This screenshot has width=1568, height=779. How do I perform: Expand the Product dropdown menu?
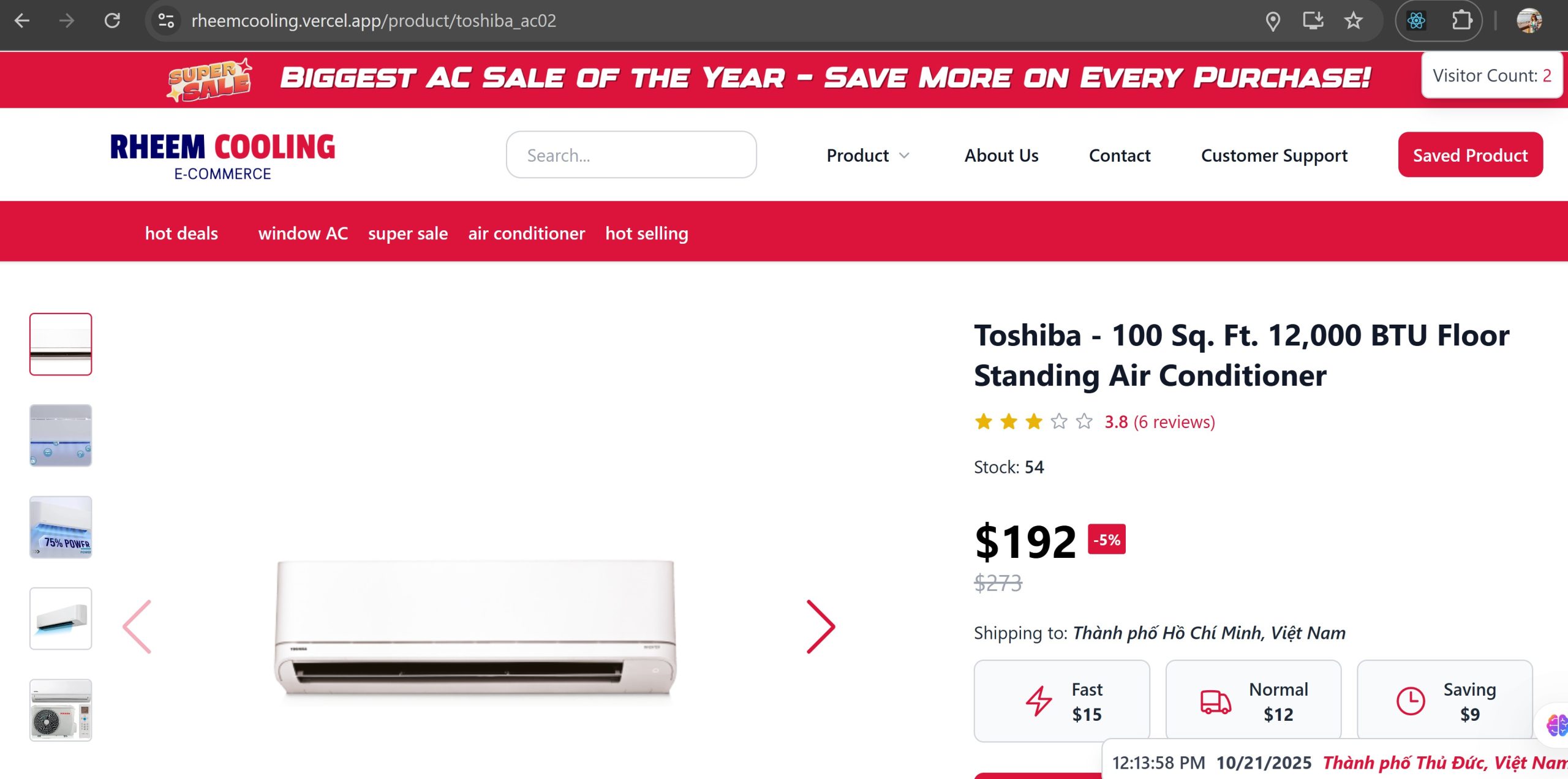(867, 156)
